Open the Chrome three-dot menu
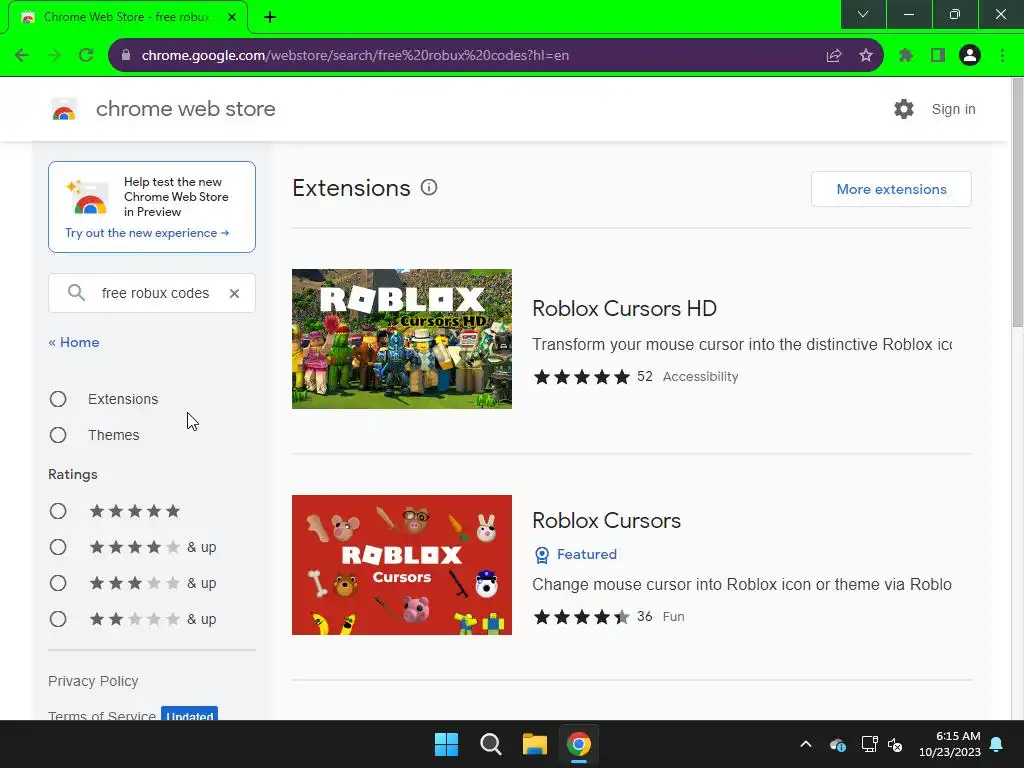 pyautogui.click(x=1002, y=56)
